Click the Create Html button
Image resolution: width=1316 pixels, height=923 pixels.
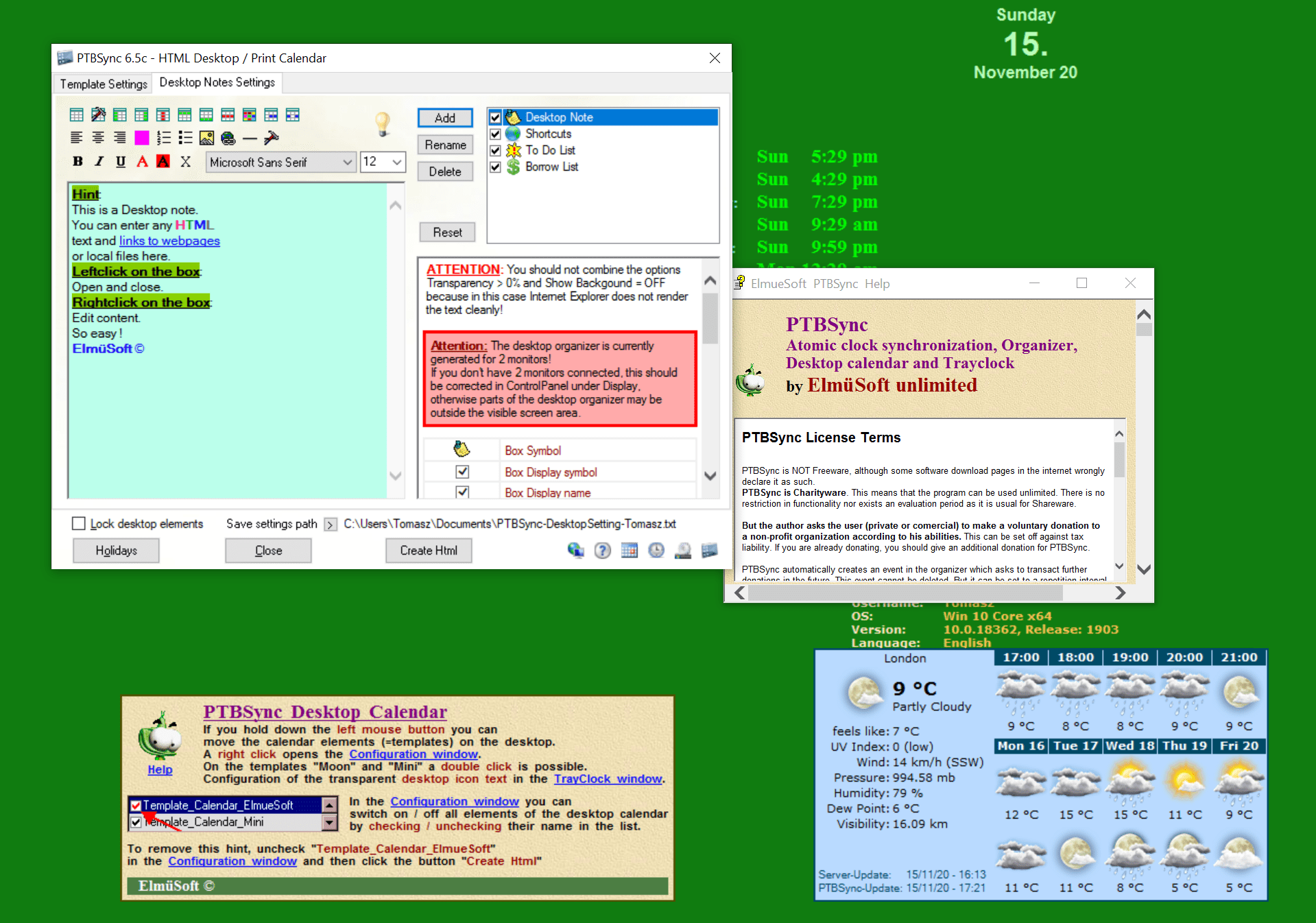coord(429,551)
